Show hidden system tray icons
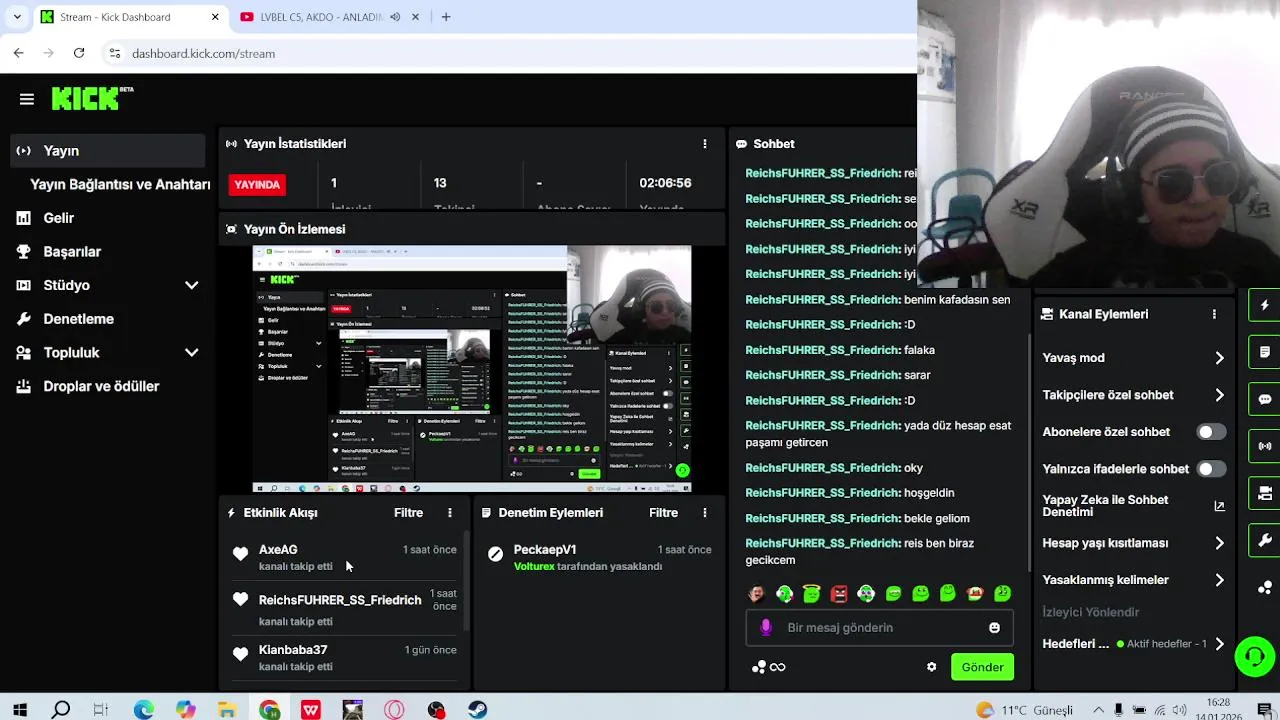 click(1099, 710)
